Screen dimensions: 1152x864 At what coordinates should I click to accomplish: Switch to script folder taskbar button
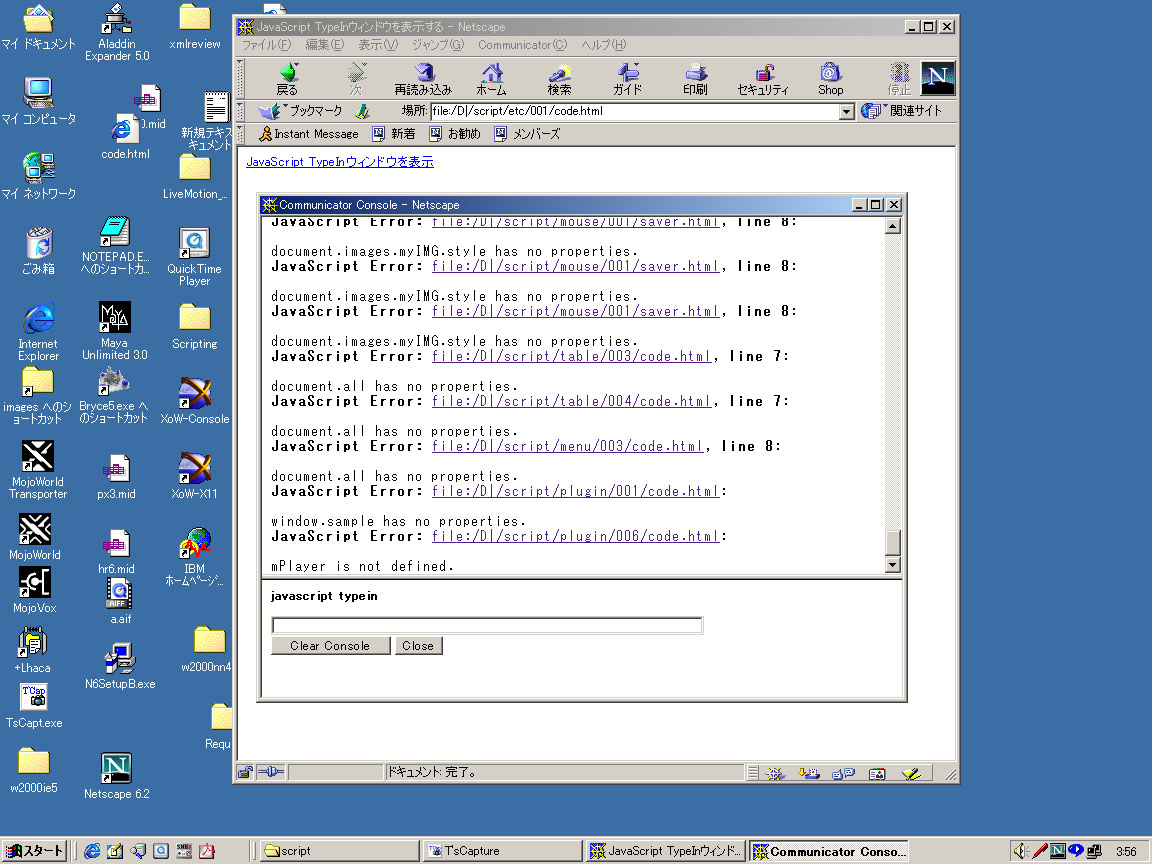[339, 851]
